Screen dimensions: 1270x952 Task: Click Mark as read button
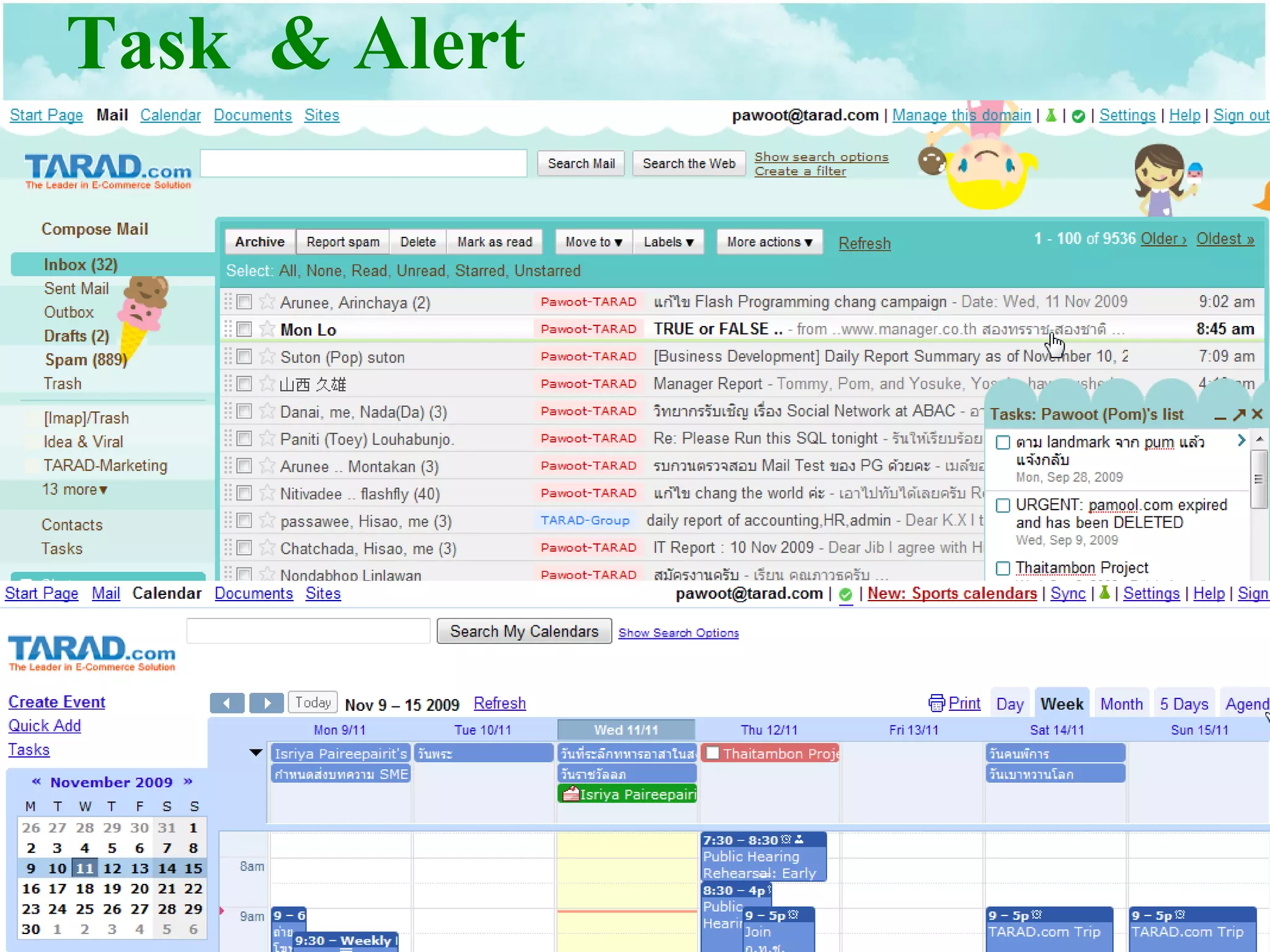[x=495, y=242]
